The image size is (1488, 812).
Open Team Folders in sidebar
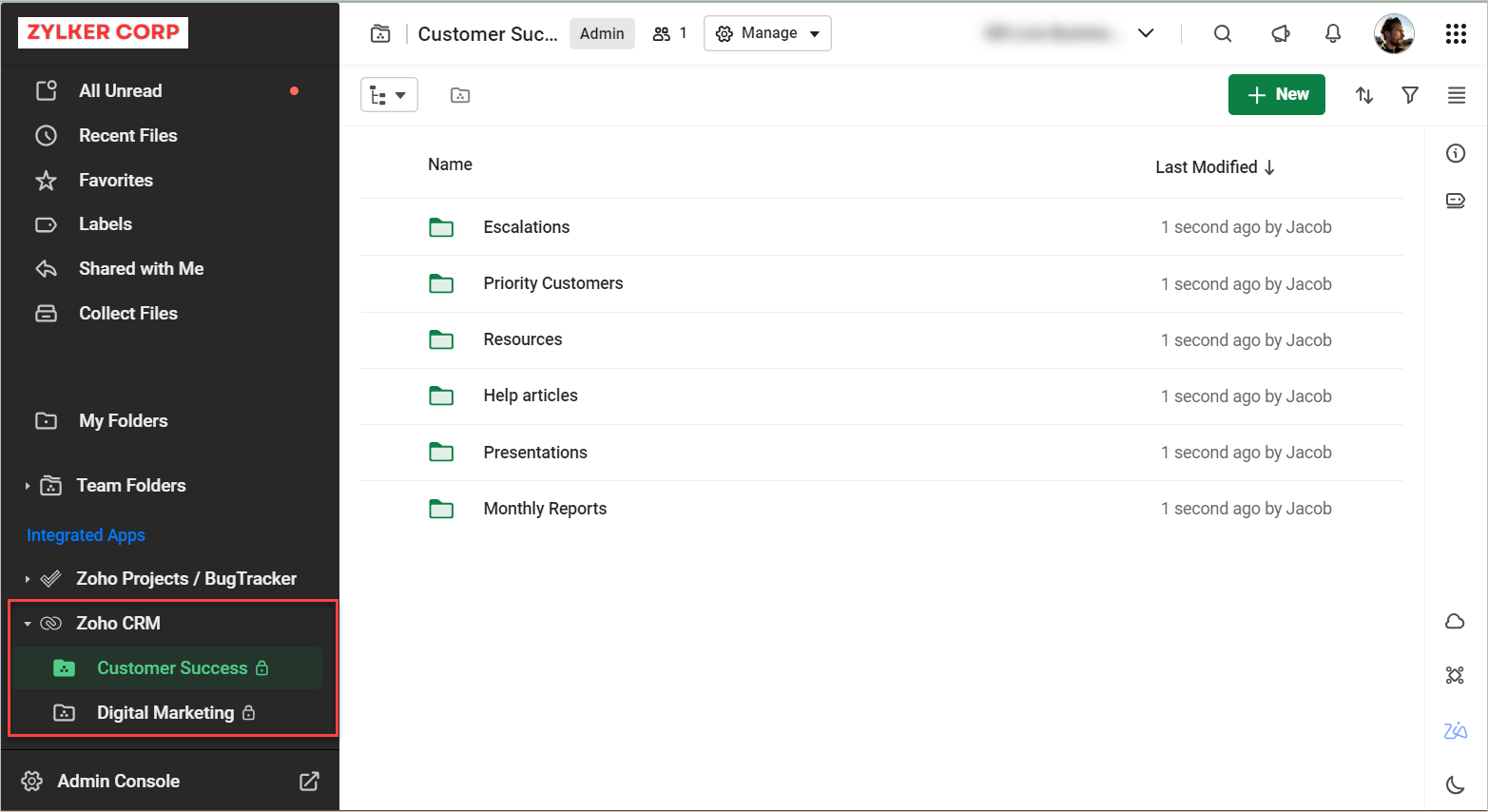(131, 486)
